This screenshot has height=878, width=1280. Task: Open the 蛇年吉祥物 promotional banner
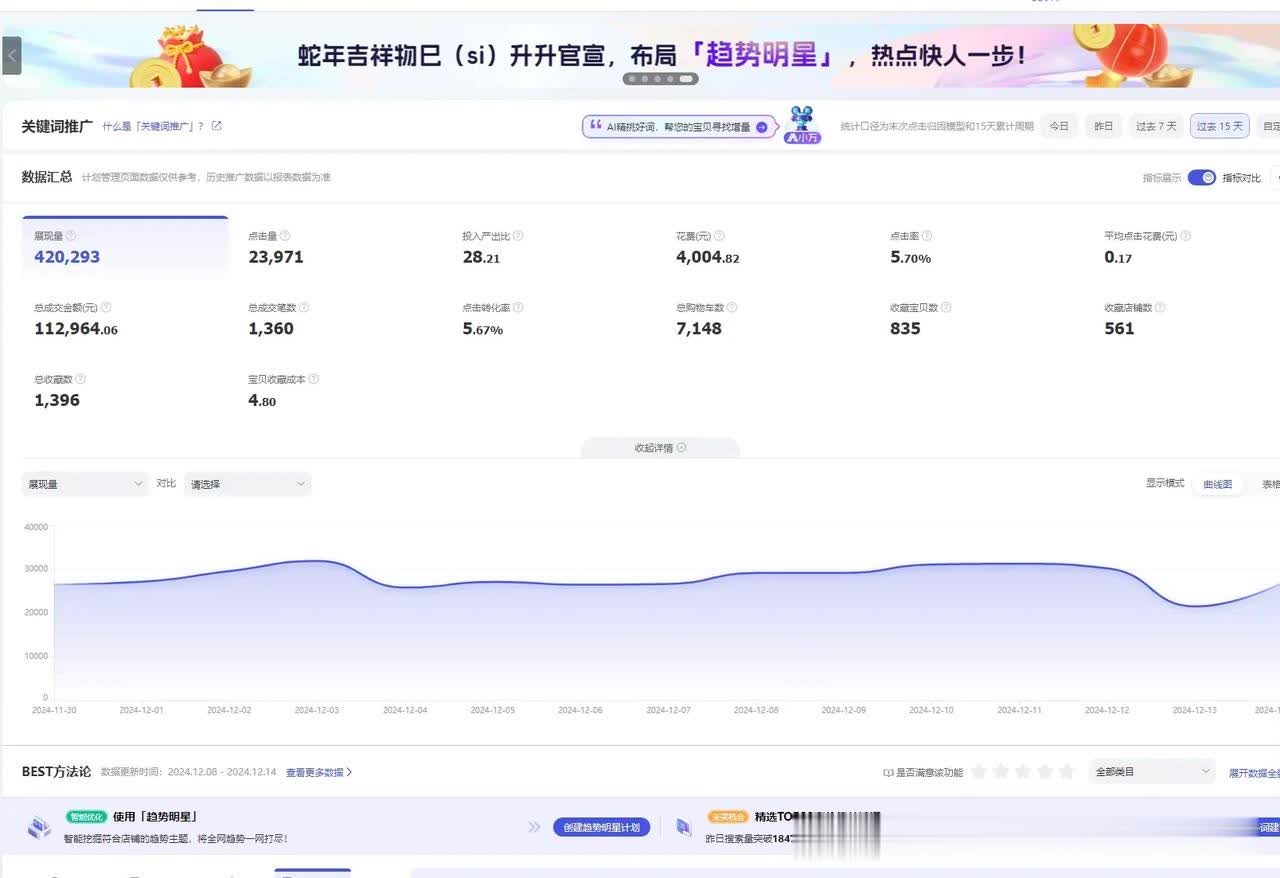(640, 55)
